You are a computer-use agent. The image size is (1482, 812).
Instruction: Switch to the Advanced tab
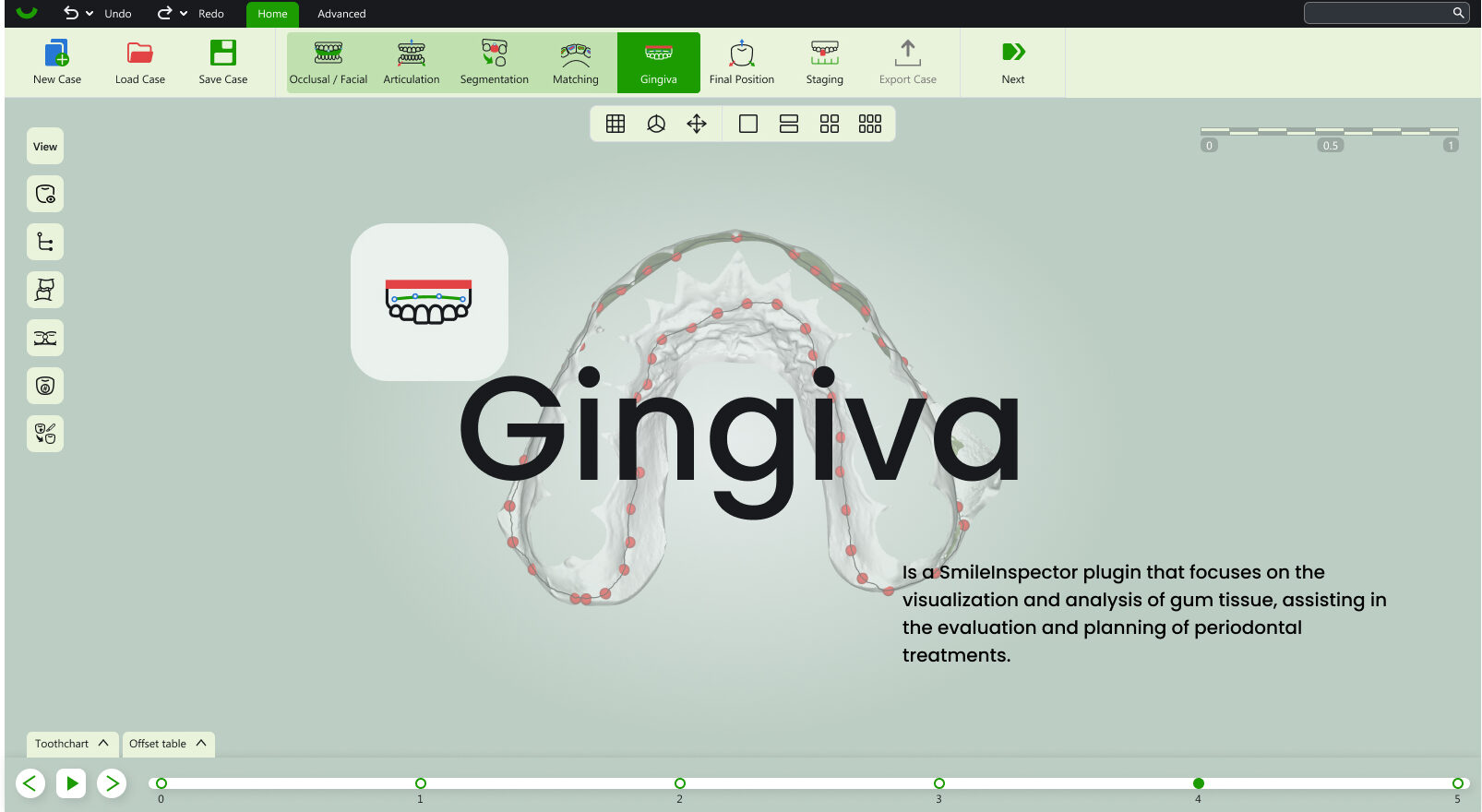click(x=341, y=14)
